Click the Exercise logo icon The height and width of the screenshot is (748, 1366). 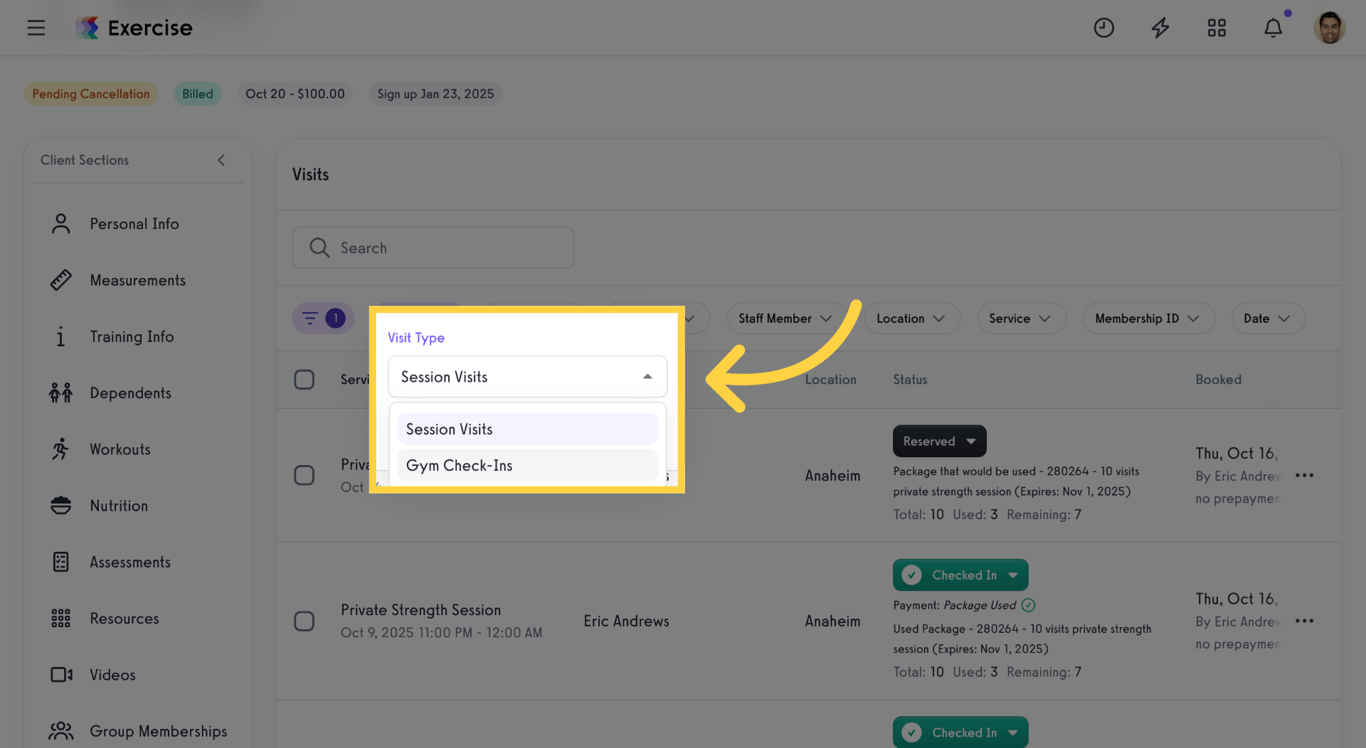pyautogui.click(x=88, y=28)
